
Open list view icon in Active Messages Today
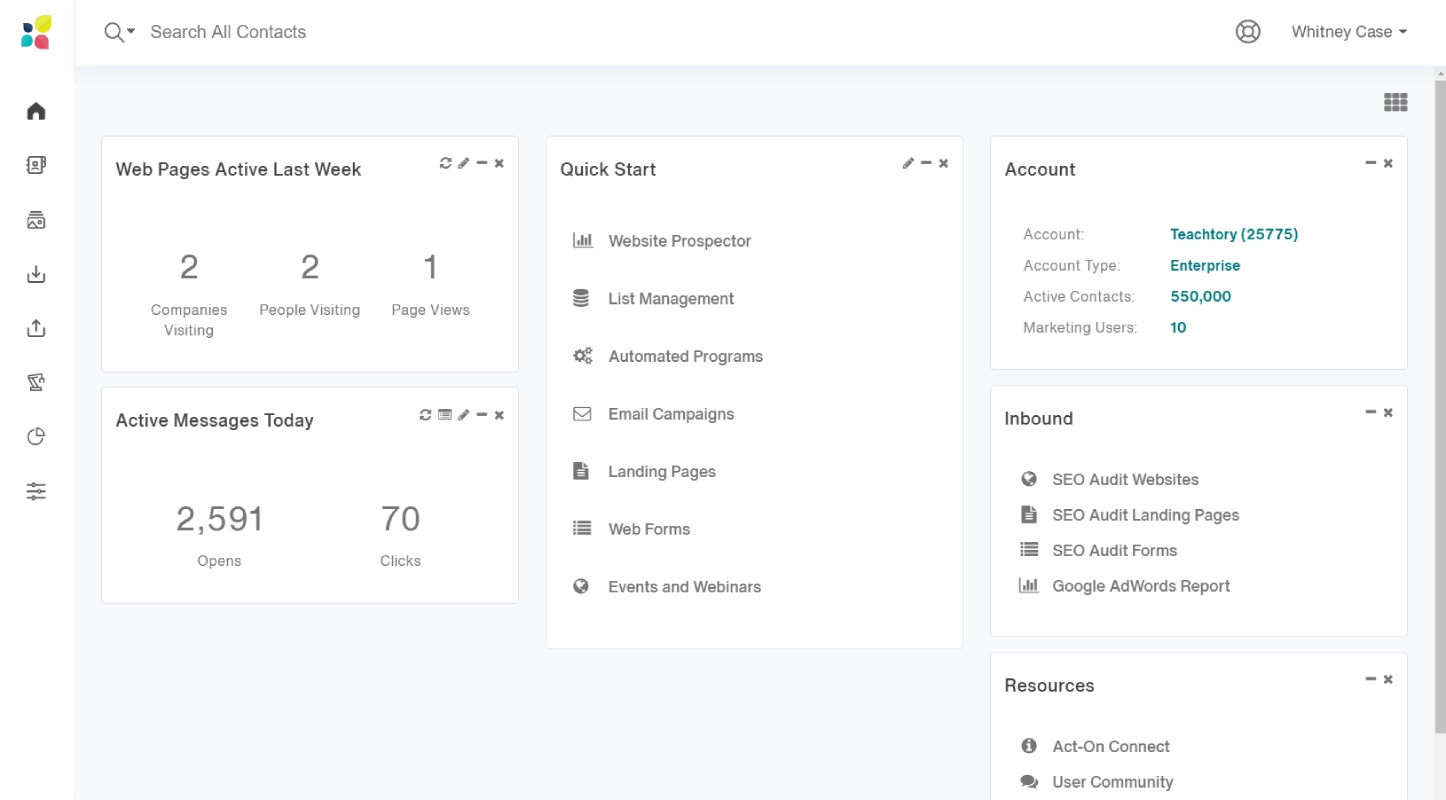tap(445, 415)
